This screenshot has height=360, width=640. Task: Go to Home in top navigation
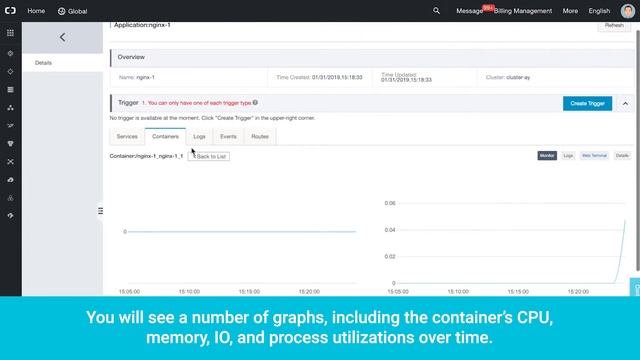click(x=36, y=11)
